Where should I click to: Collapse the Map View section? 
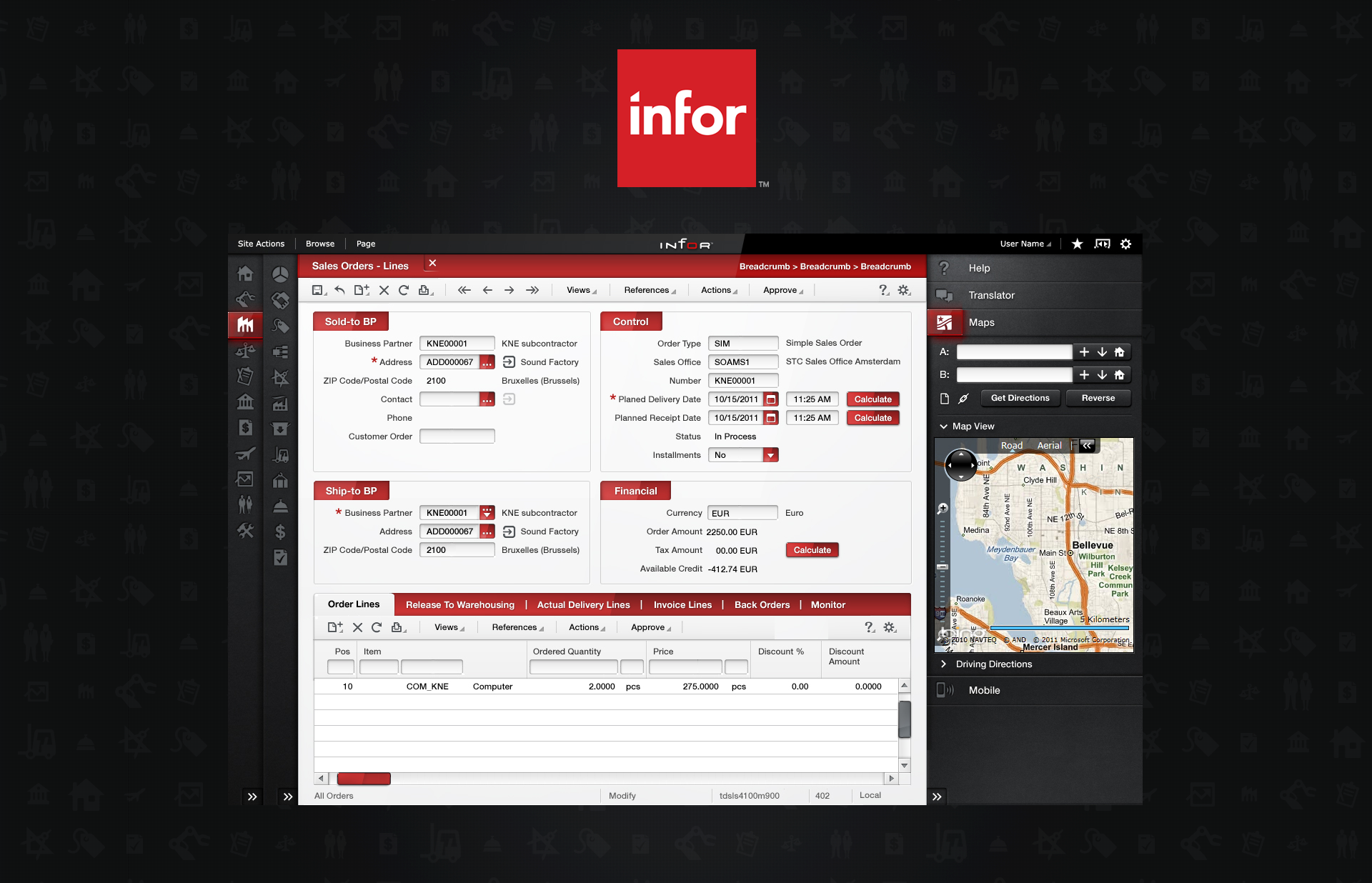(x=943, y=426)
